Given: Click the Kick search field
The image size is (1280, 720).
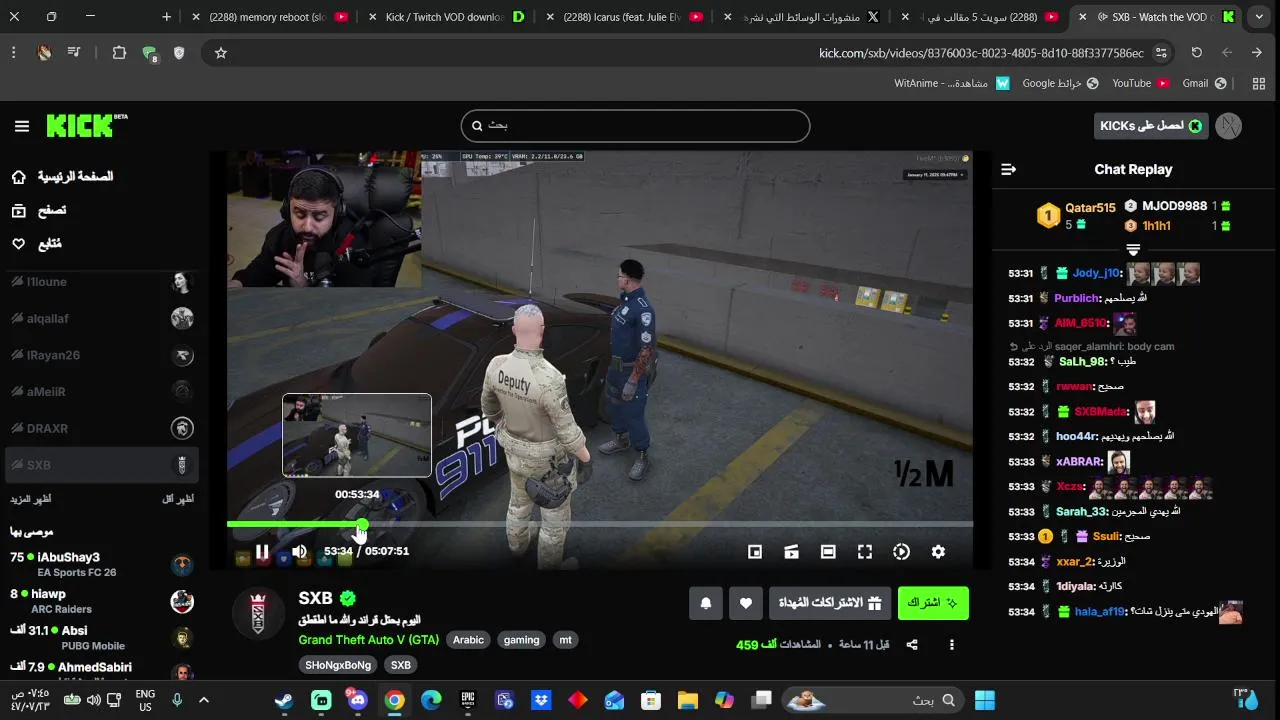Looking at the screenshot, I should (x=635, y=126).
